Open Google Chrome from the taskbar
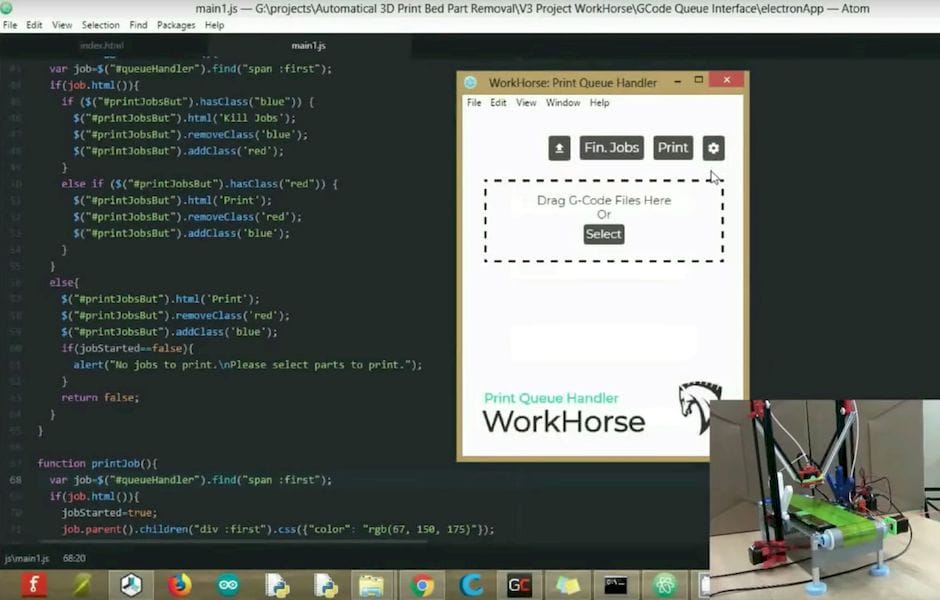Image resolution: width=940 pixels, height=600 pixels. 422,584
